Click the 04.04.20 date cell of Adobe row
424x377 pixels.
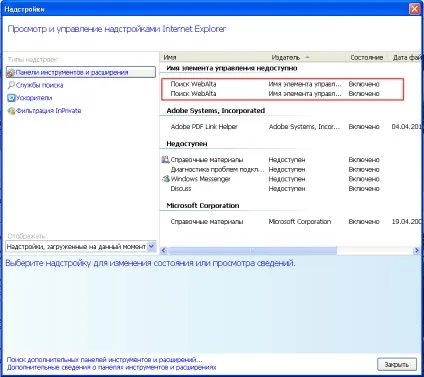406,127
